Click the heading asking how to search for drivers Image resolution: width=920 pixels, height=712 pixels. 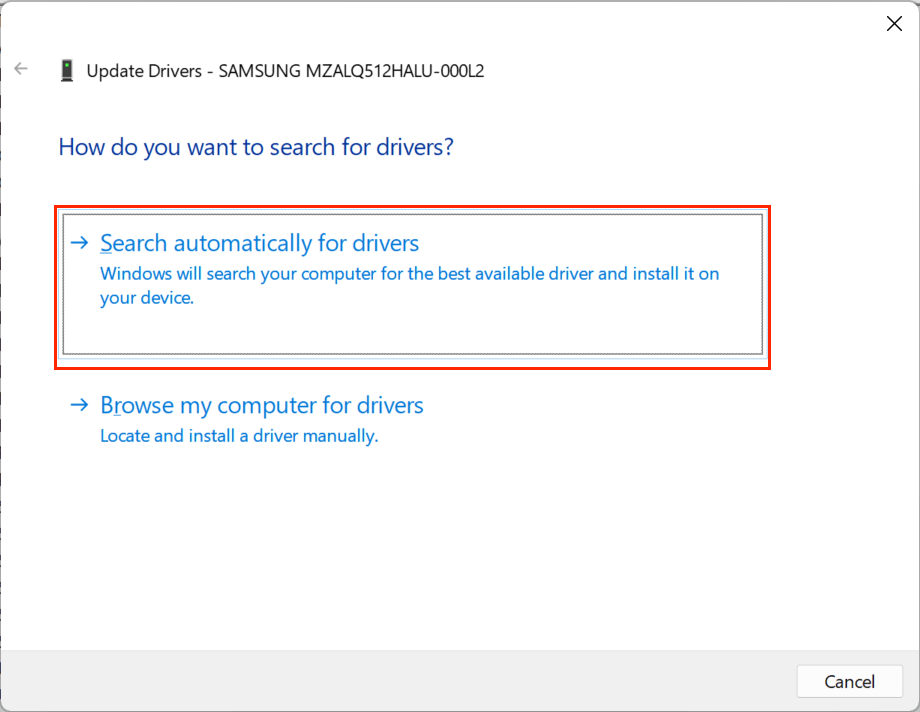[x=255, y=147]
